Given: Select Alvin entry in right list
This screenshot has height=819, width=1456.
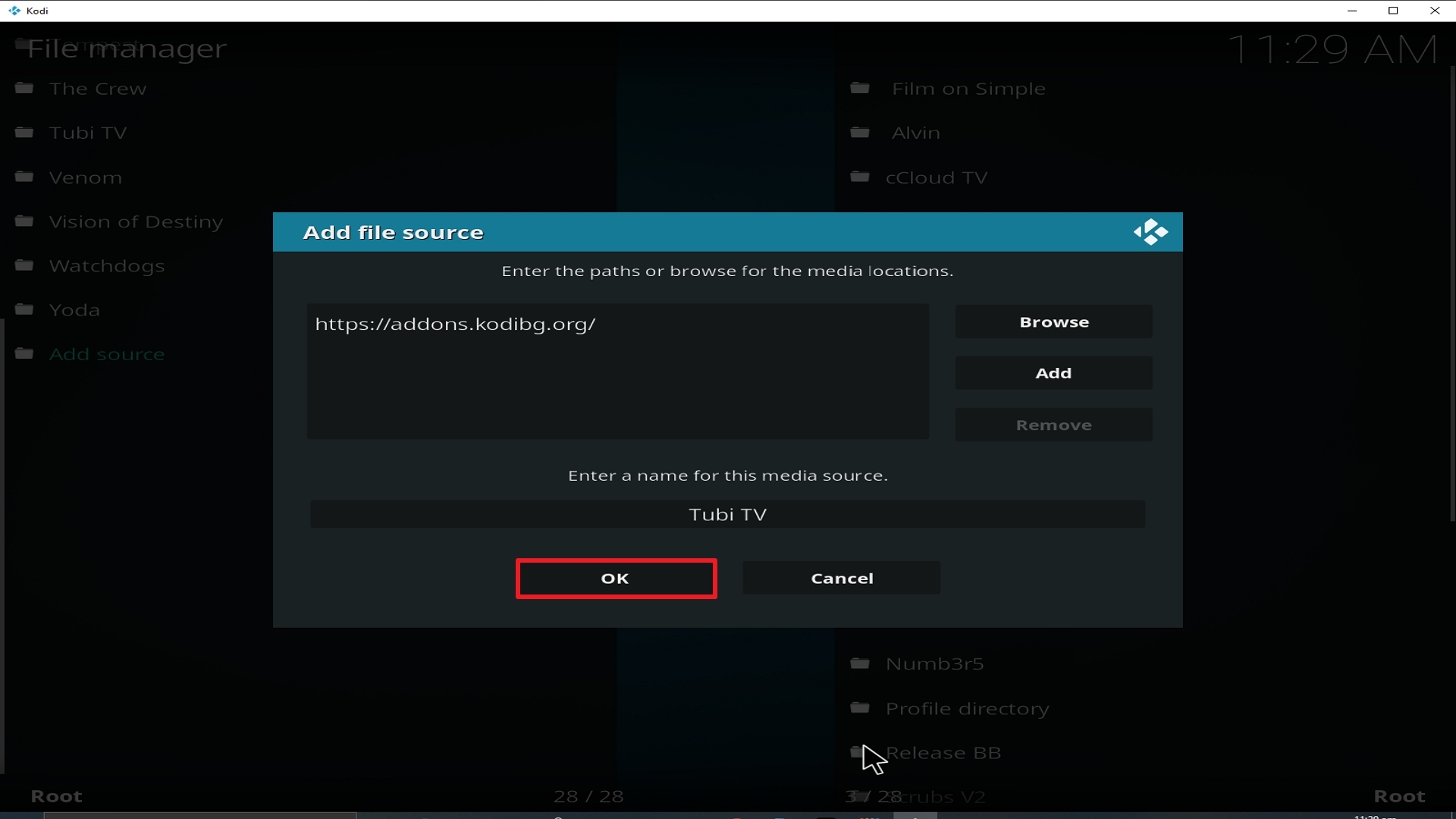Looking at the screenshot, I should click(916, 133).
